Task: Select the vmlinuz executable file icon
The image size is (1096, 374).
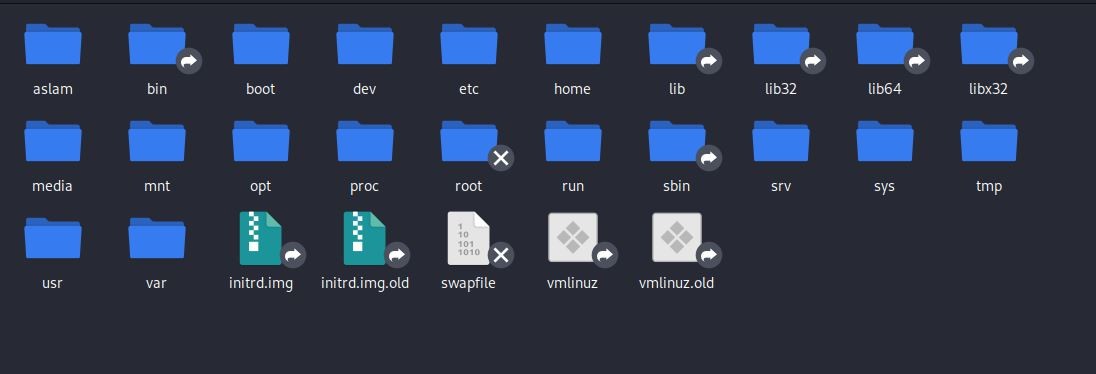Action: [x=573, y=238]
